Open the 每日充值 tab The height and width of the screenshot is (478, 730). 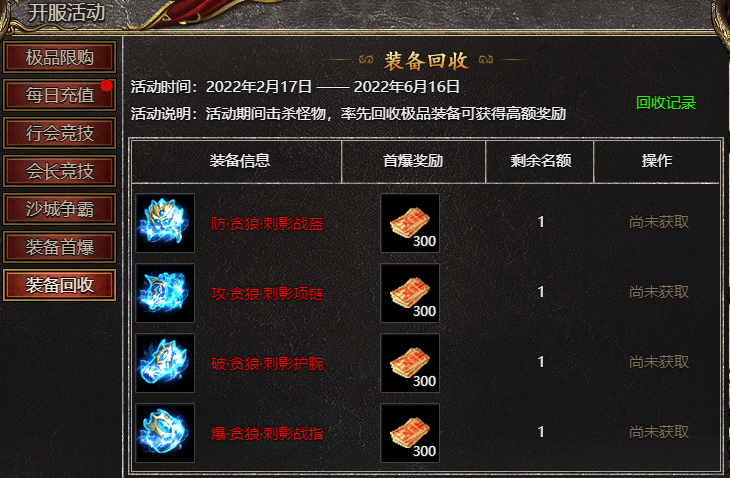[60, 95]
